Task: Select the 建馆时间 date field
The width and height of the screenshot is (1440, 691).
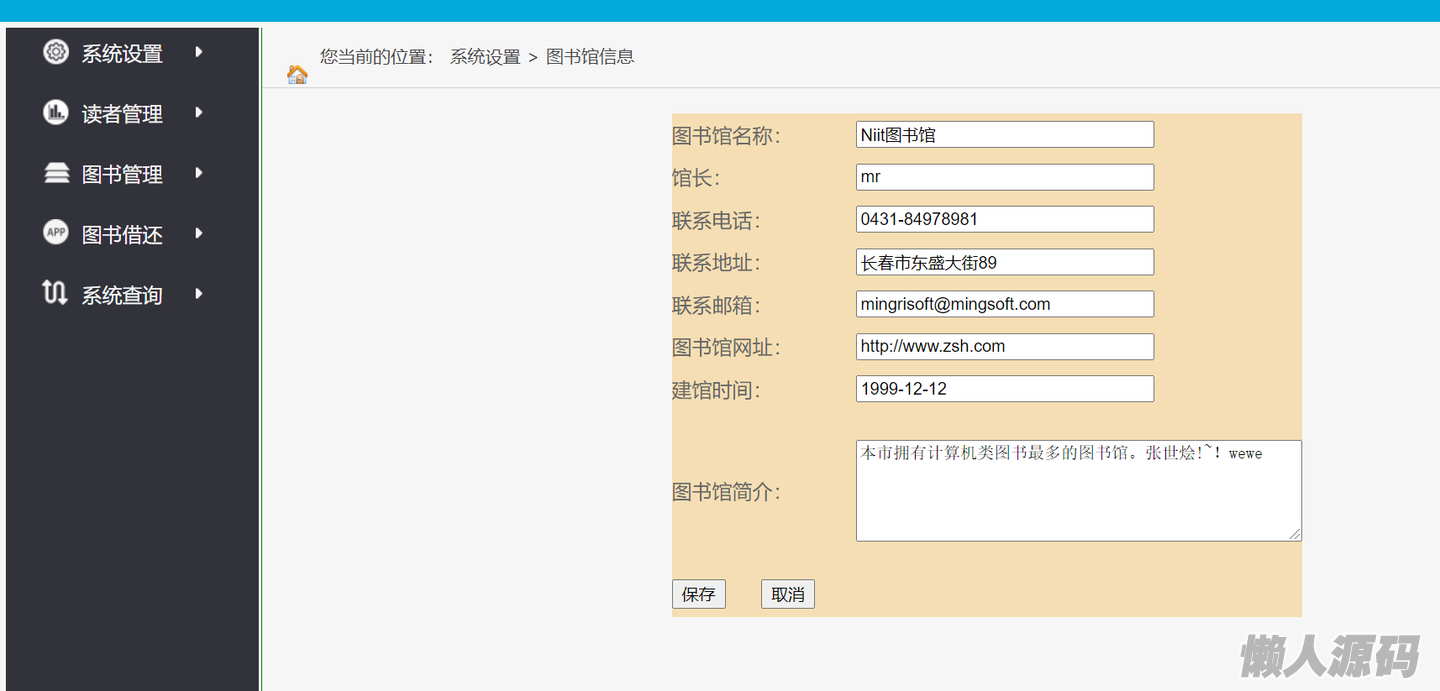Action: (x=1004, y=389)
